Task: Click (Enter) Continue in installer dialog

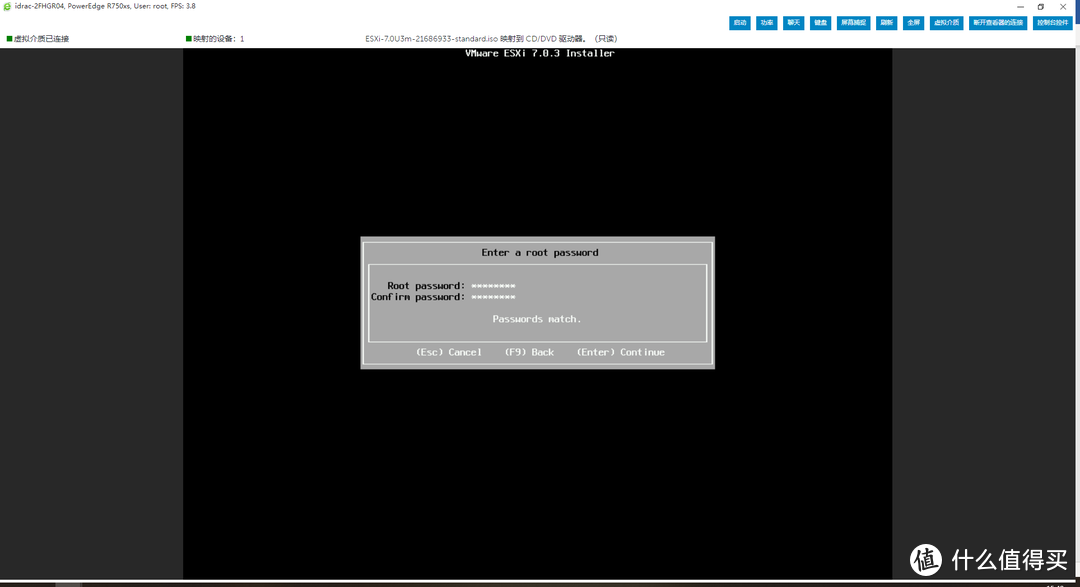Action: [621, 352]
